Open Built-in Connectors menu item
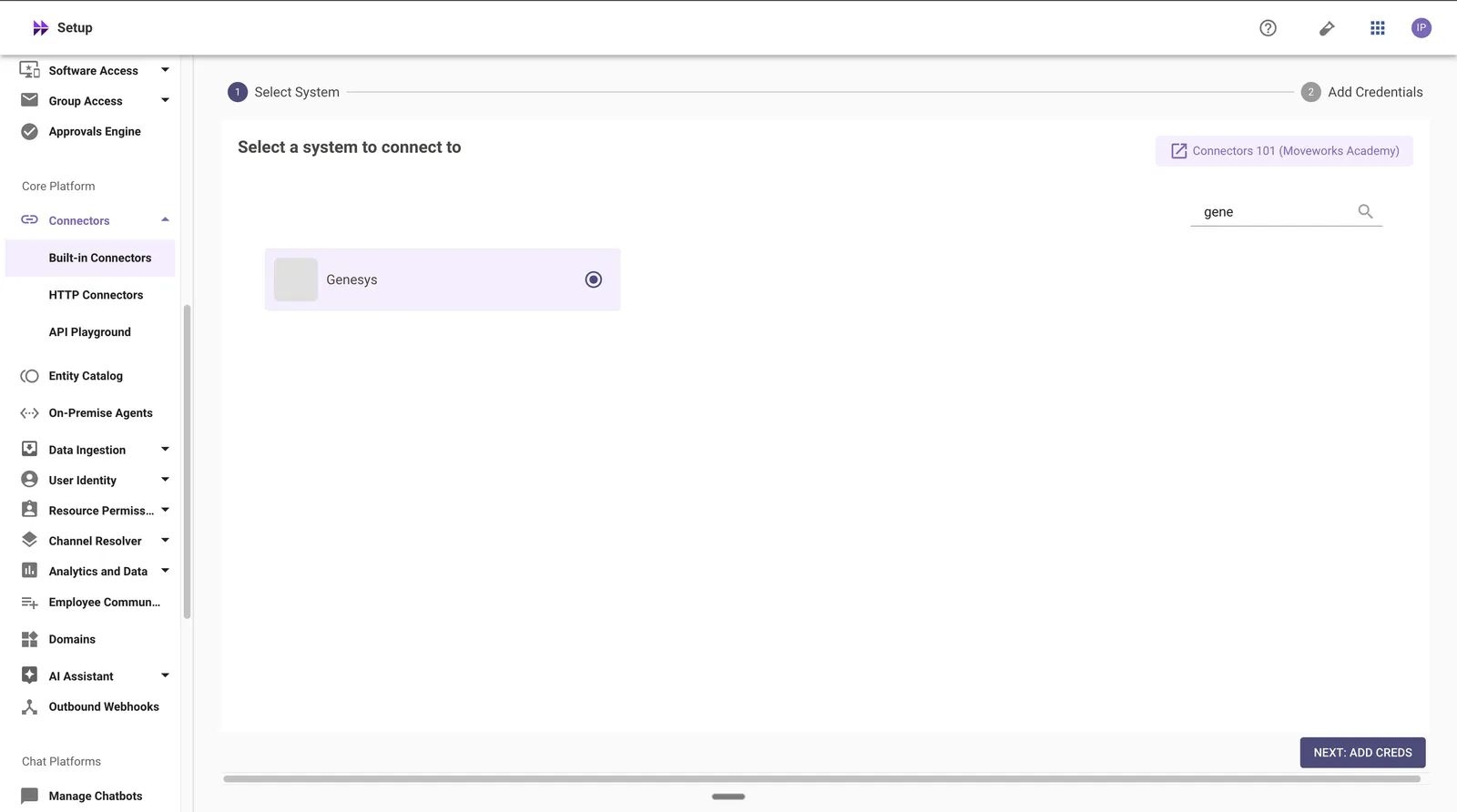The height and width of the screenshot is (812, 1457). click(x=90, y=258)
